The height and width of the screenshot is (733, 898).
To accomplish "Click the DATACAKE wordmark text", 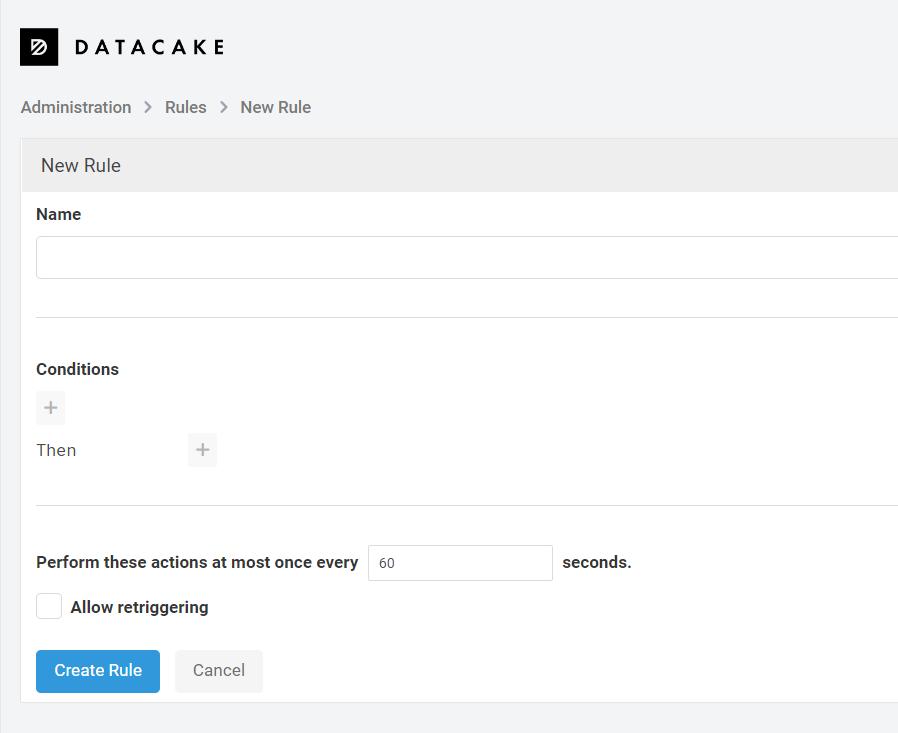I will [x=149, y=47].
